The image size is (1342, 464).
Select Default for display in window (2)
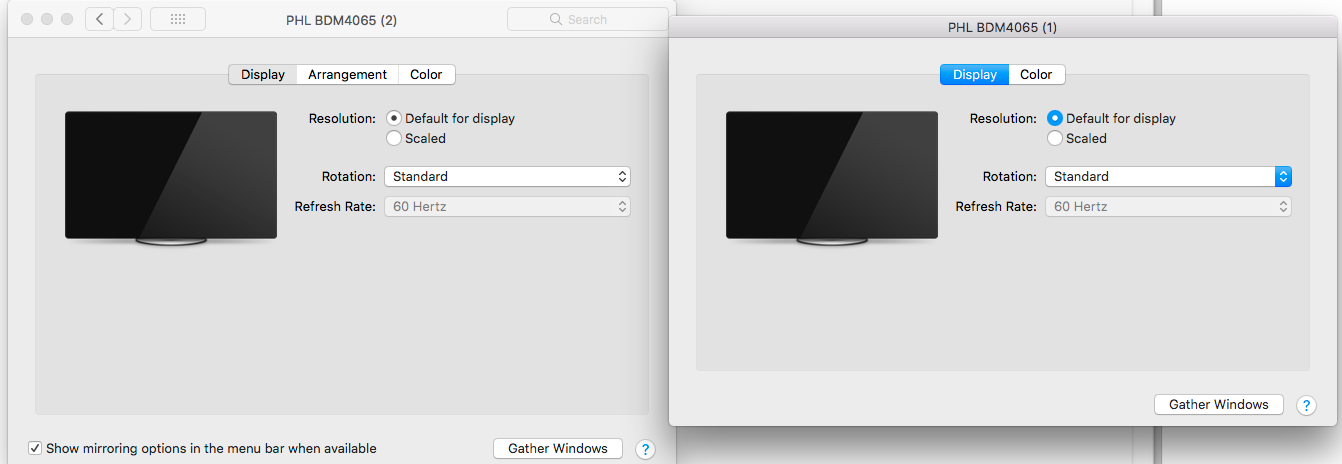coord(394,118)
